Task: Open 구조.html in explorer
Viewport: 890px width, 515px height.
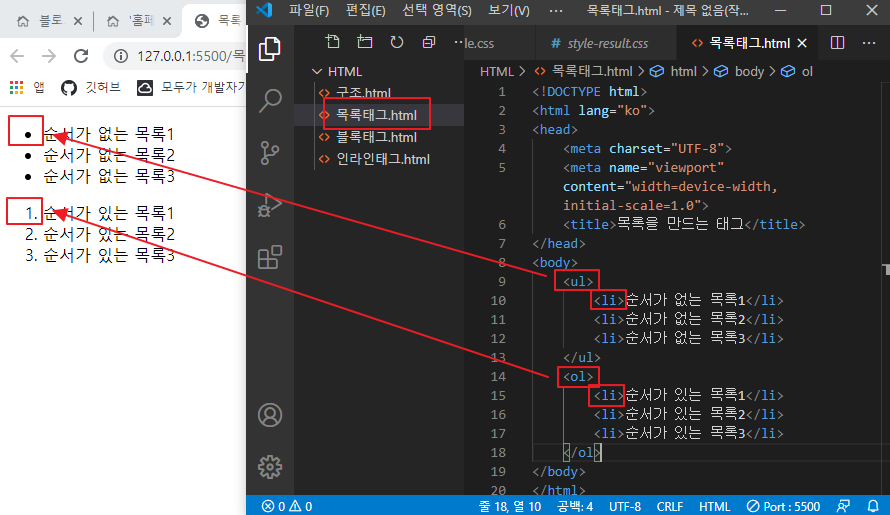Action: pyautogui.click(x=363, y=93)
